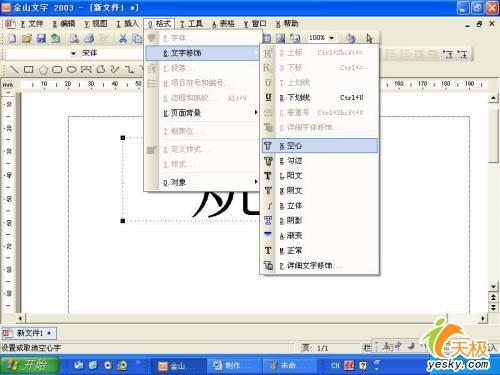Click the icon left of the arrow pointer
The width and height of the screenshot is (500, 375).
pyautogui.click(x=350, y=38)
